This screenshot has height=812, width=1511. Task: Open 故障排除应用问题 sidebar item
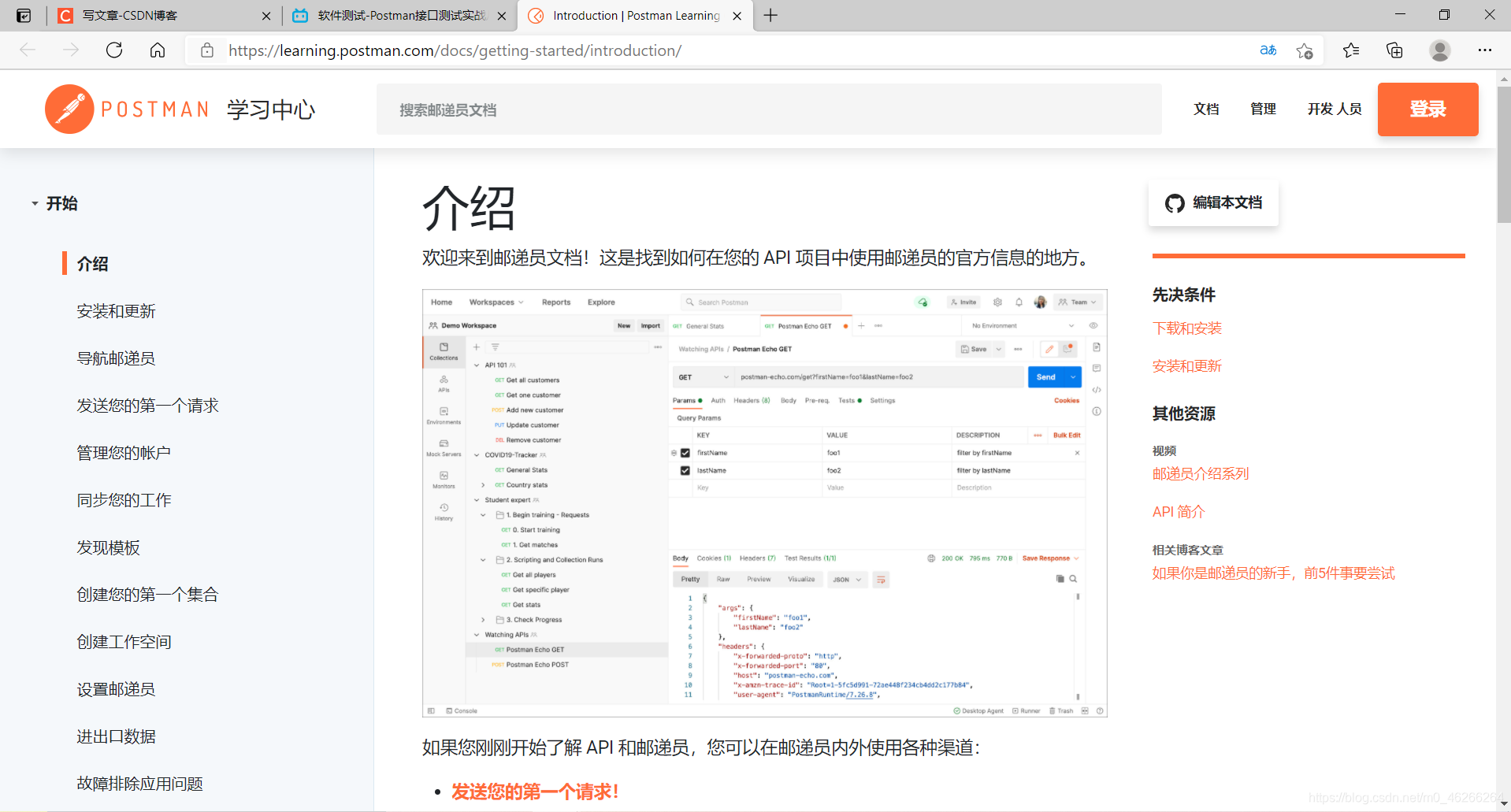139,784
